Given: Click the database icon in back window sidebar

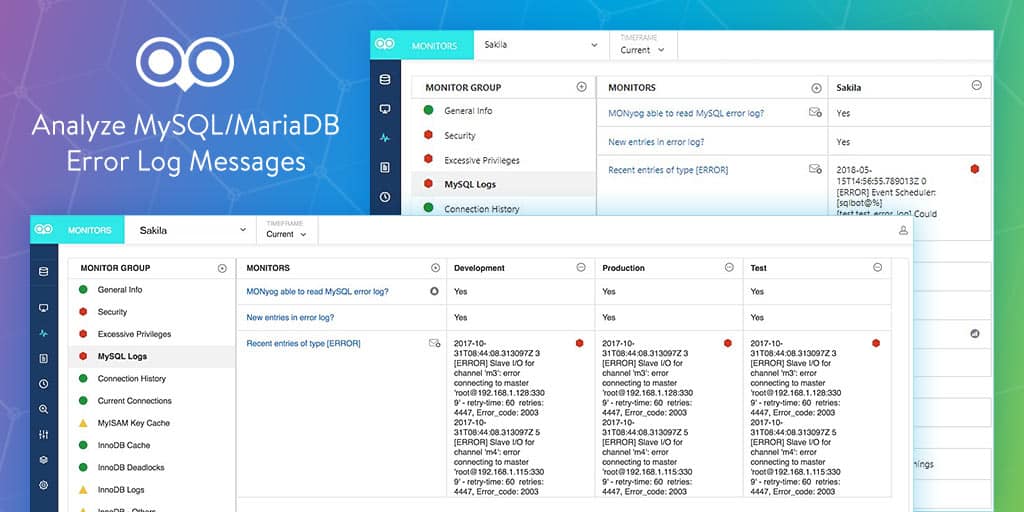Looking at the screenshot, I should click(x=385, y=80).
